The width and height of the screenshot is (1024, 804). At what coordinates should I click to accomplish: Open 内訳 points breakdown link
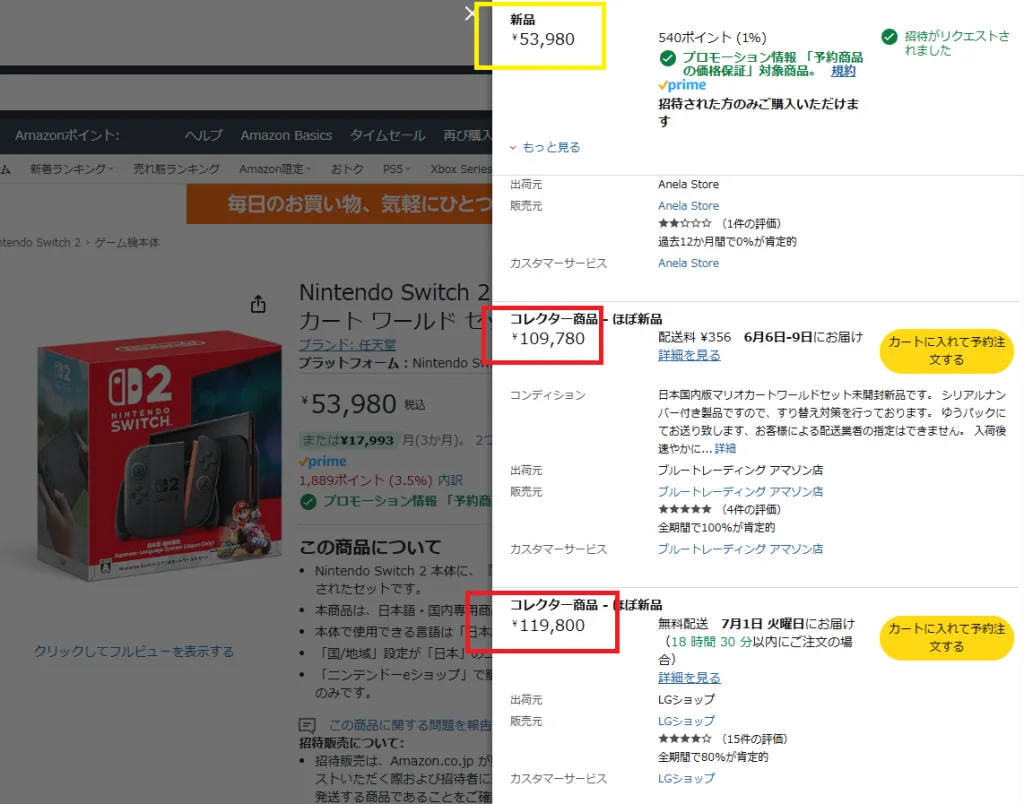(x=450, y=480)
